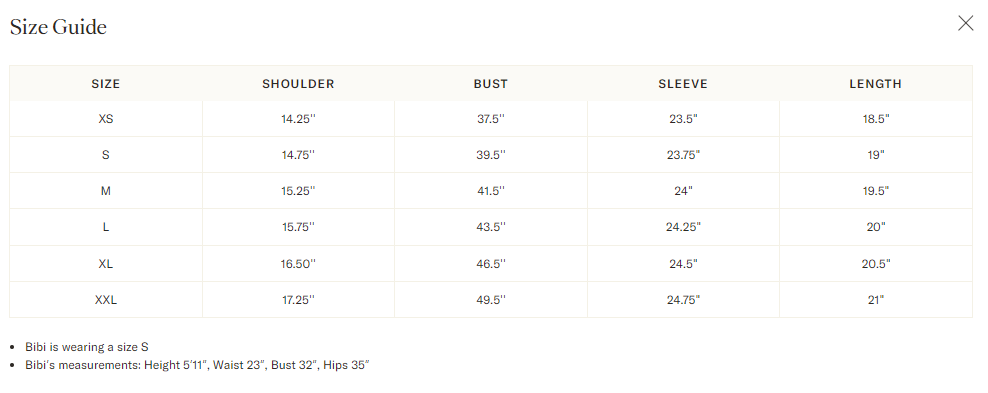Select the XS size row label
The image size is (988, 393).
coord(106,118)
